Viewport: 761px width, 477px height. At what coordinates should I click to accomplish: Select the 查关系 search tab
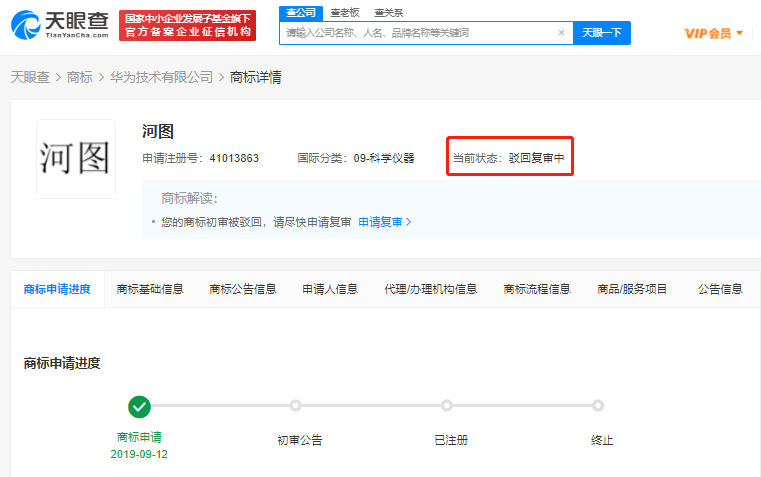pos(389,12)
